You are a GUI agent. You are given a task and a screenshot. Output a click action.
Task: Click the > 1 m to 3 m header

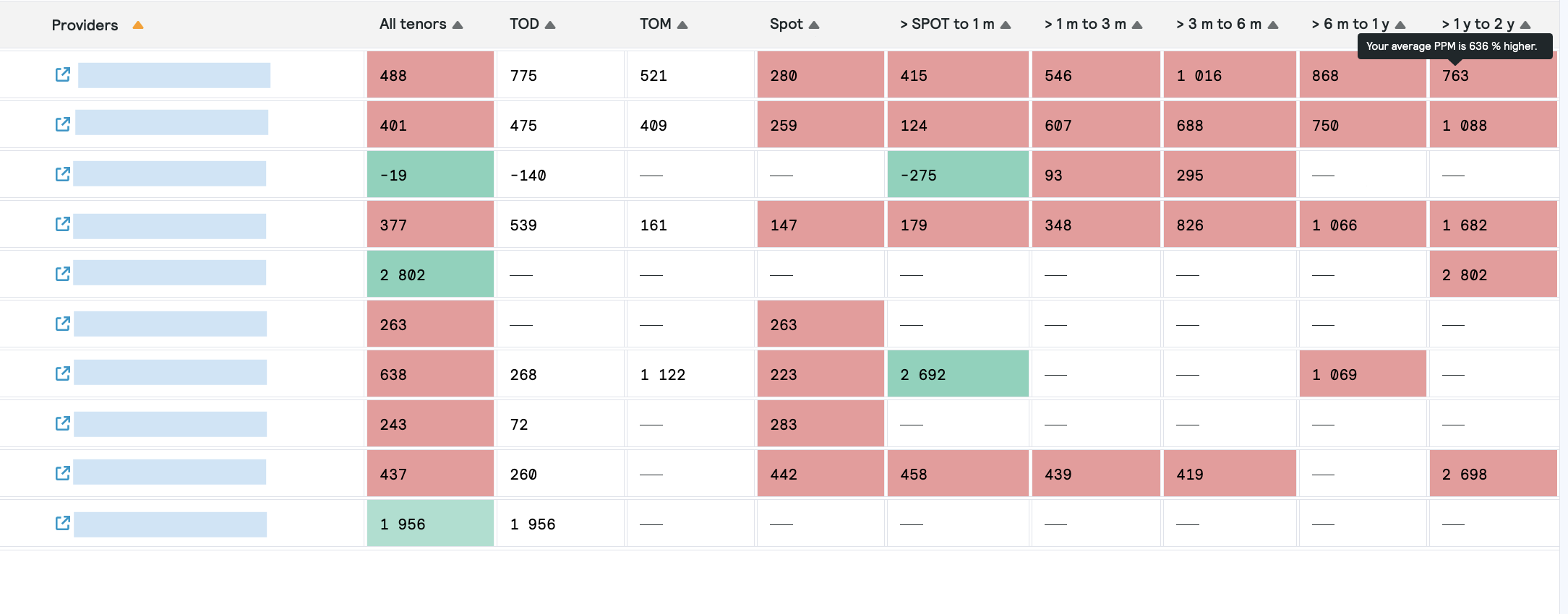coord(1085,24)
